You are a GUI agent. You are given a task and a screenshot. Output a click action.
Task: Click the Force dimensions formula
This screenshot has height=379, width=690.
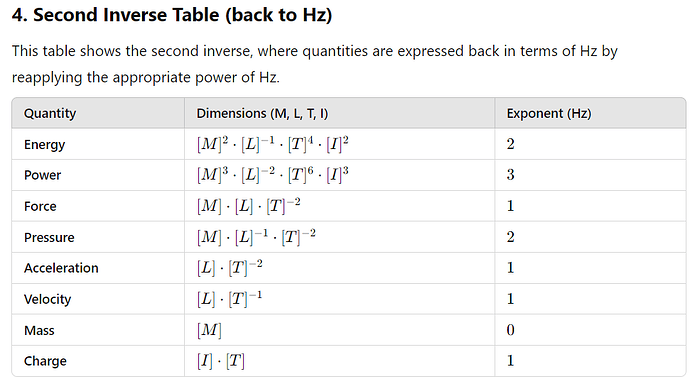[x=249, y=206]
